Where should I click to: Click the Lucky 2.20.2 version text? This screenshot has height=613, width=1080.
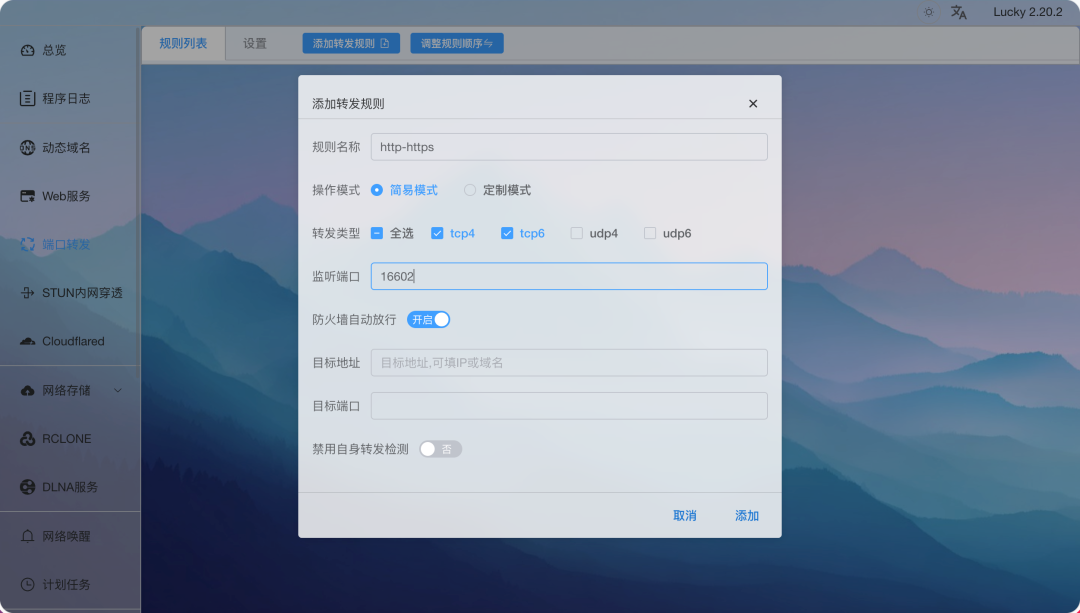[1028, 12]
